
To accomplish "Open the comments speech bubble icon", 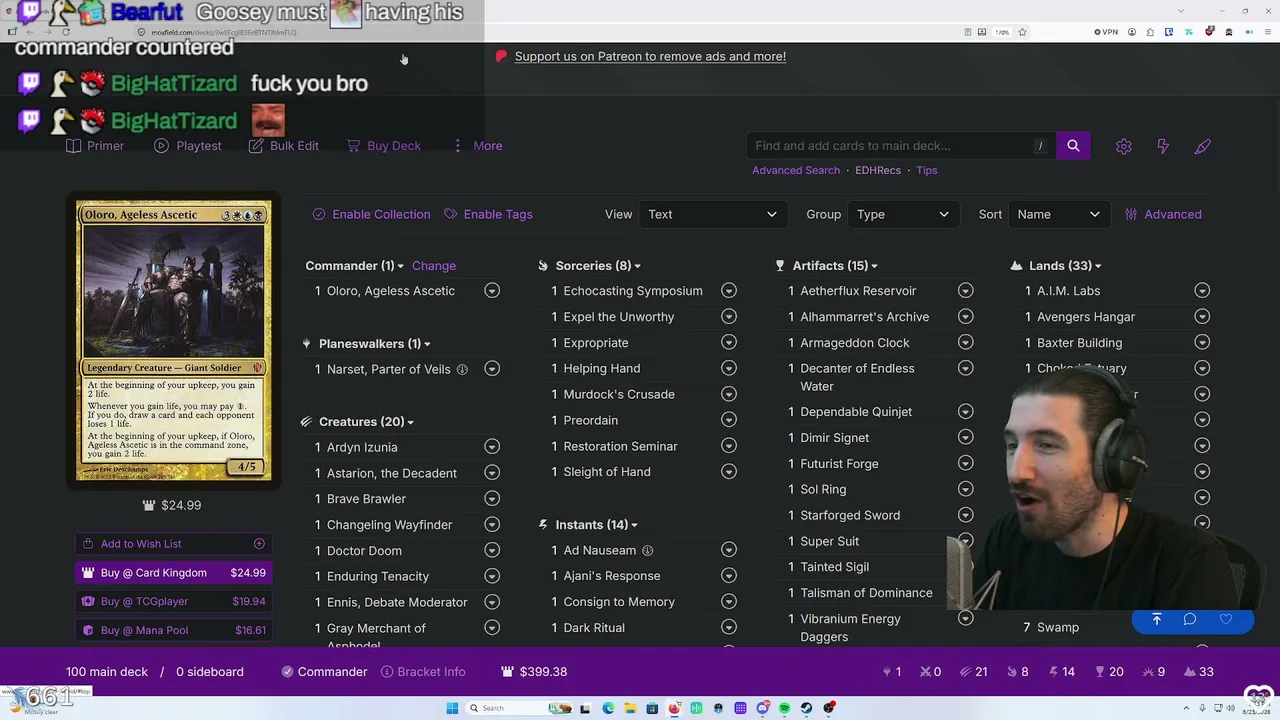I will [1190, 620].
